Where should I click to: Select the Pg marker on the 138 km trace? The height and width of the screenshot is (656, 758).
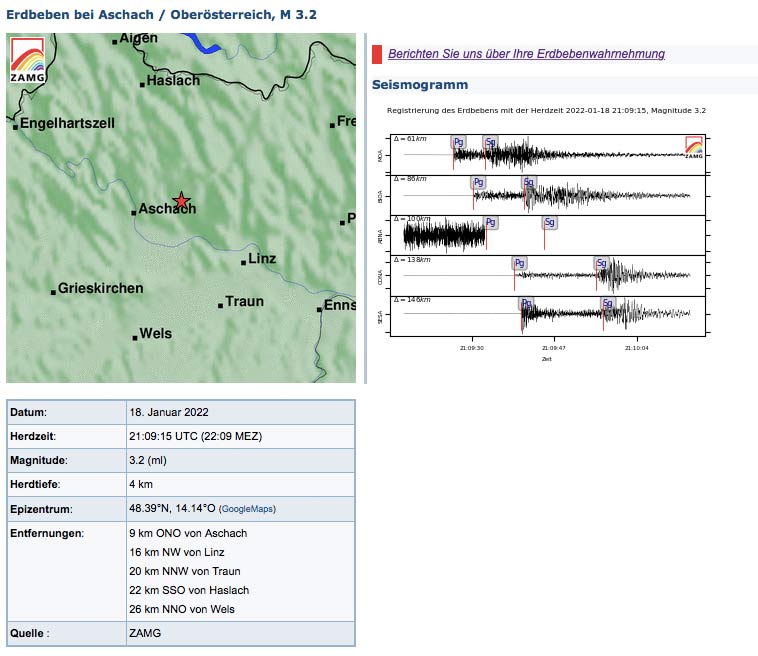[518, 263]
